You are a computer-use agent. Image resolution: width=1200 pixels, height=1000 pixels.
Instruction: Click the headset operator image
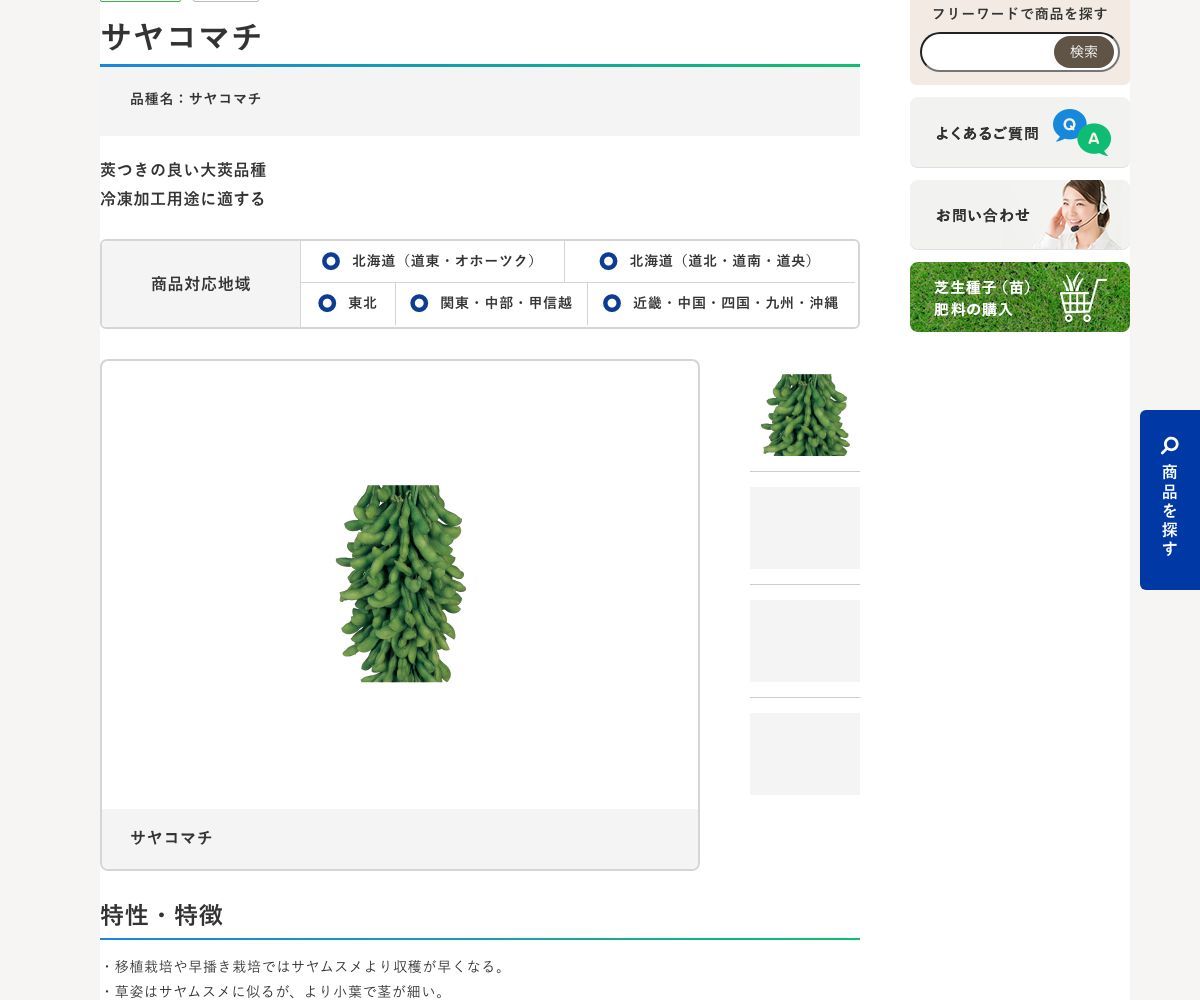(x=1079, y=215)
